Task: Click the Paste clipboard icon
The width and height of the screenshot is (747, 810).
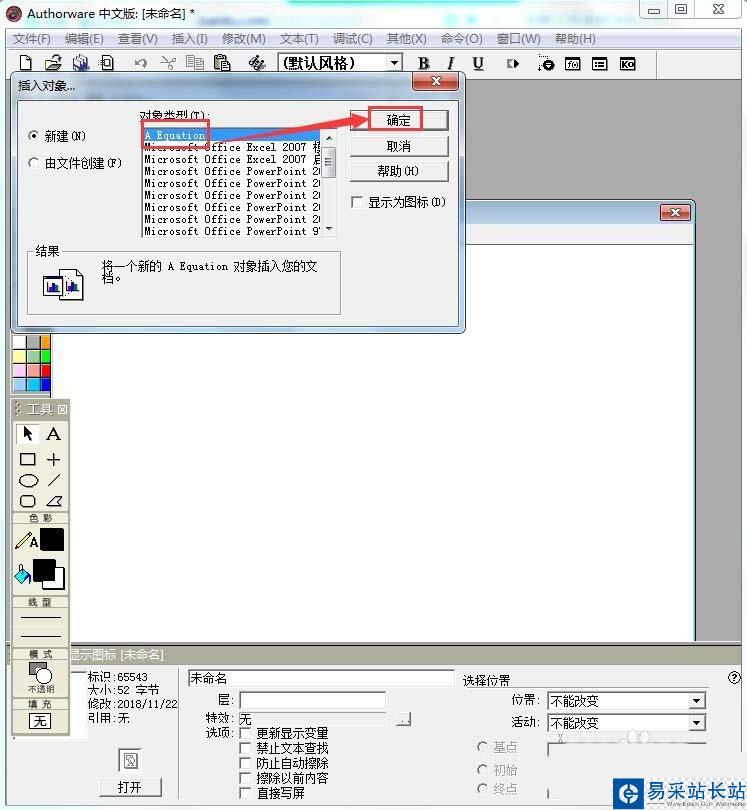Action: [x=222, y=63]
